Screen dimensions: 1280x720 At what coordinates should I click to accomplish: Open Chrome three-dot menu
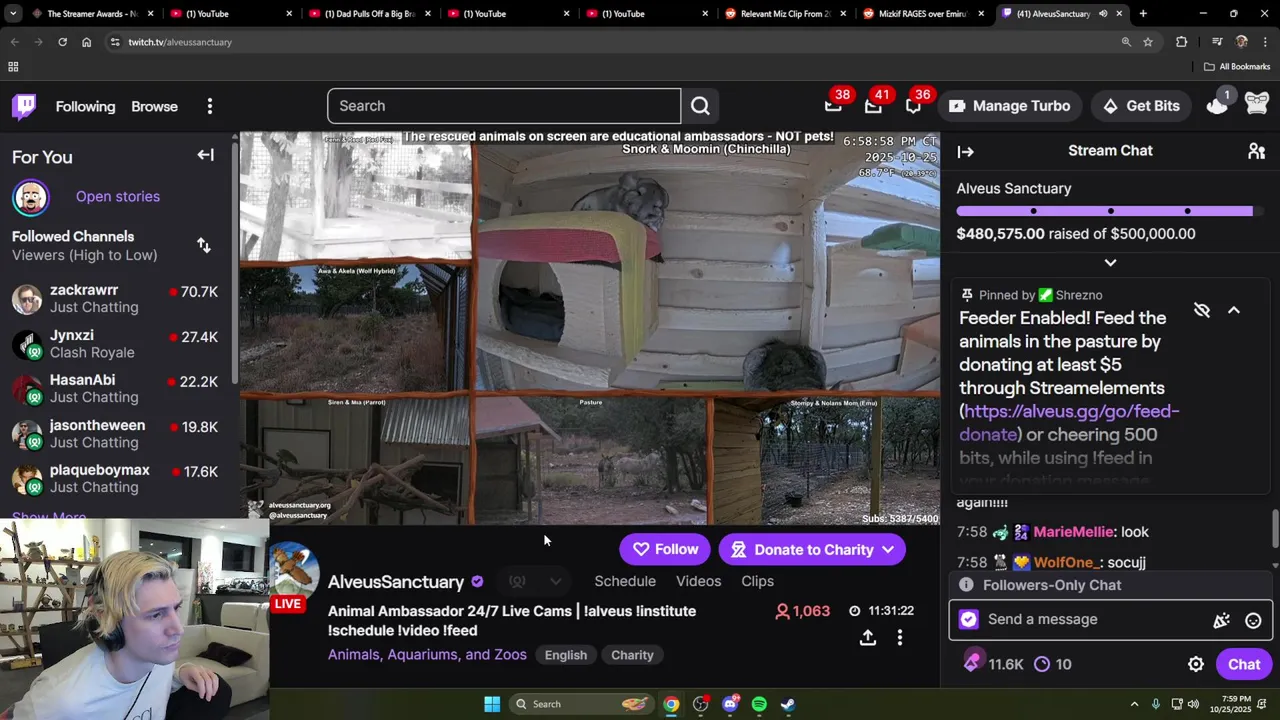(1264, 42)
